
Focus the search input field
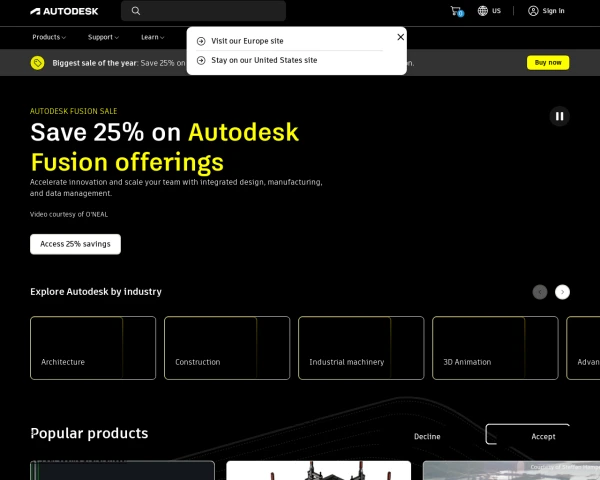203,11
